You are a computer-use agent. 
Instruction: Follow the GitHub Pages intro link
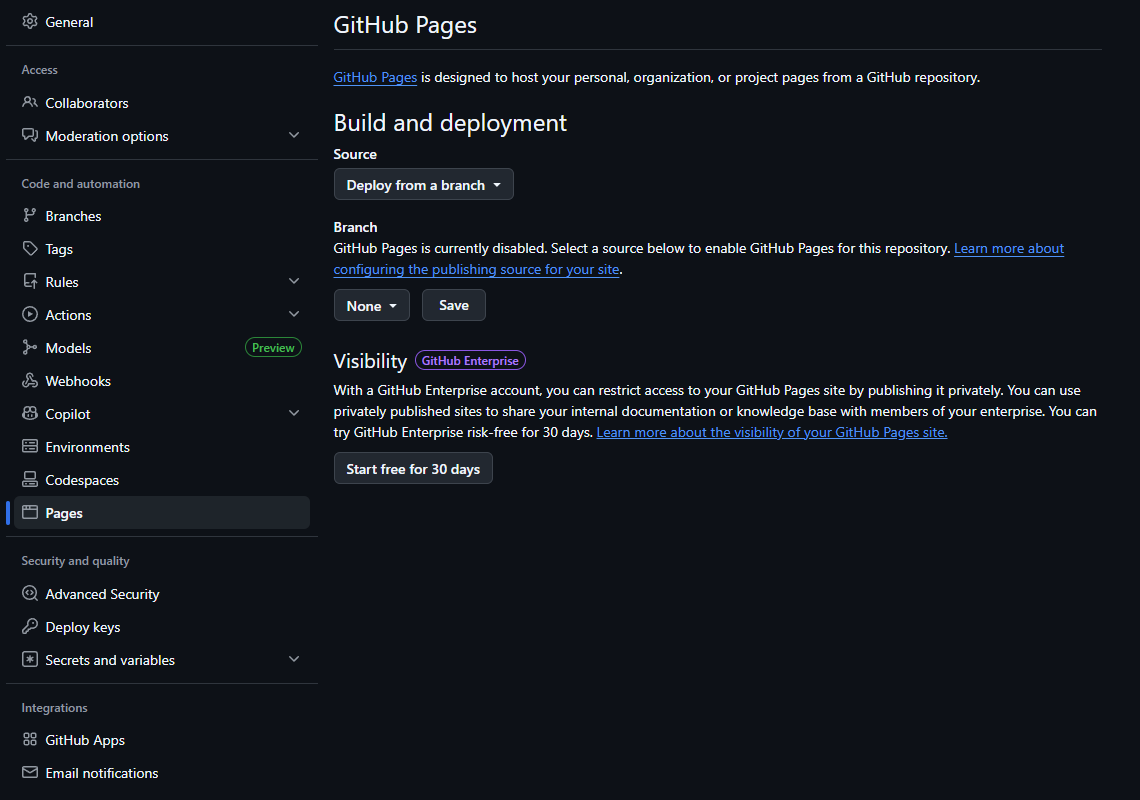coord(375,77)
